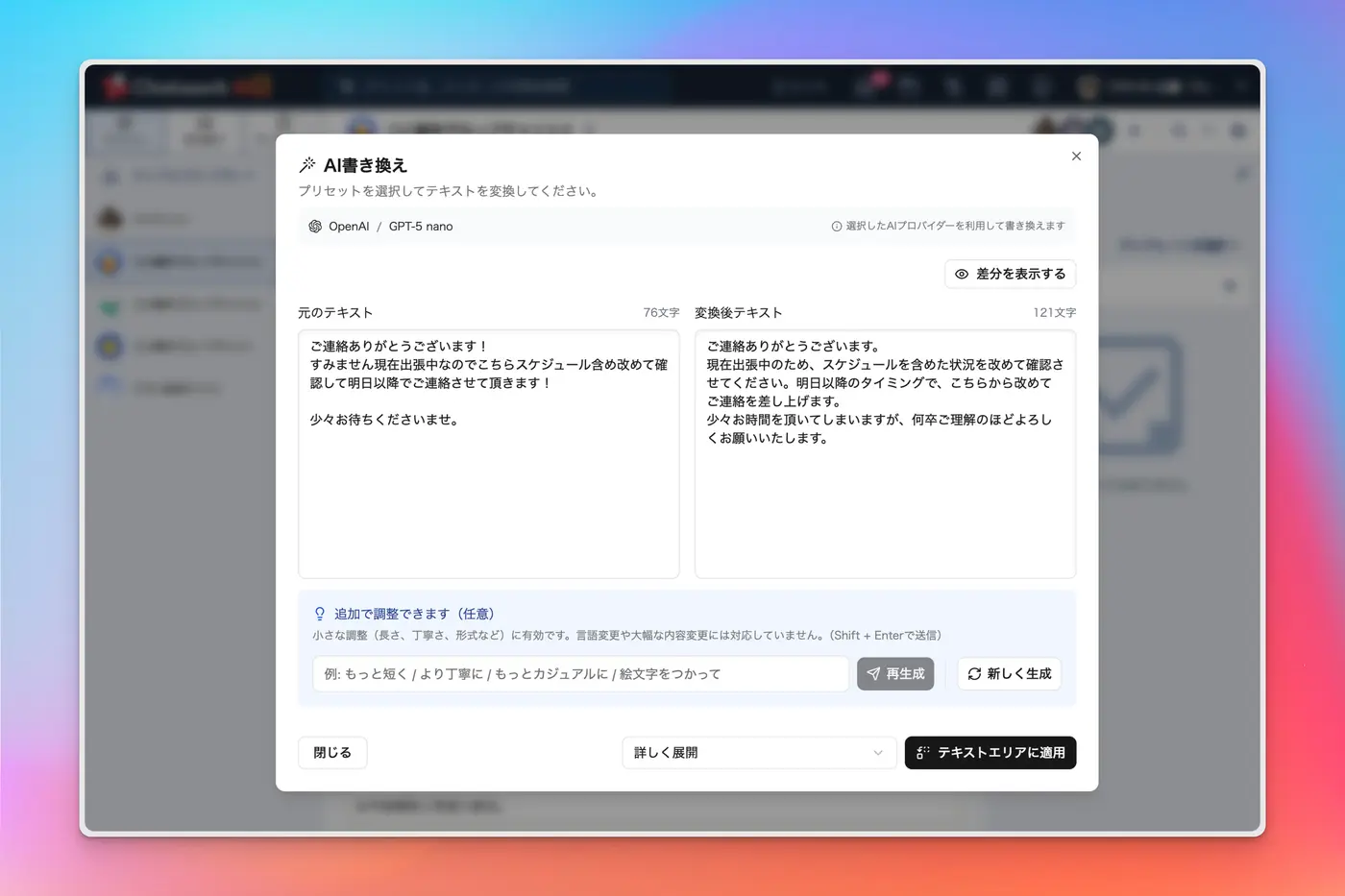Screen dimensions: 1345x896
Task: Click inside the 元のテキスト text area
Action: [x=489, y=454]
